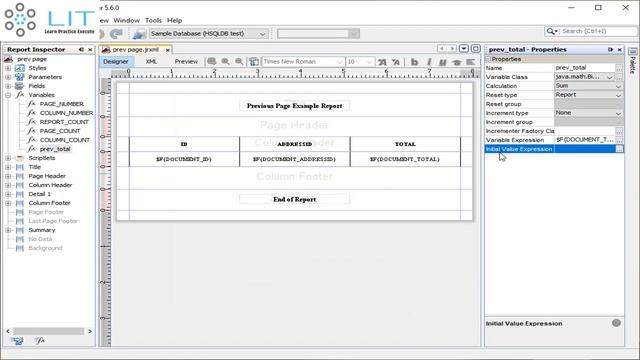This screenshot has width=640, height=360.
Task: Expand the Column Header band node
Action: pyautogui.click(x=8, y=185)
